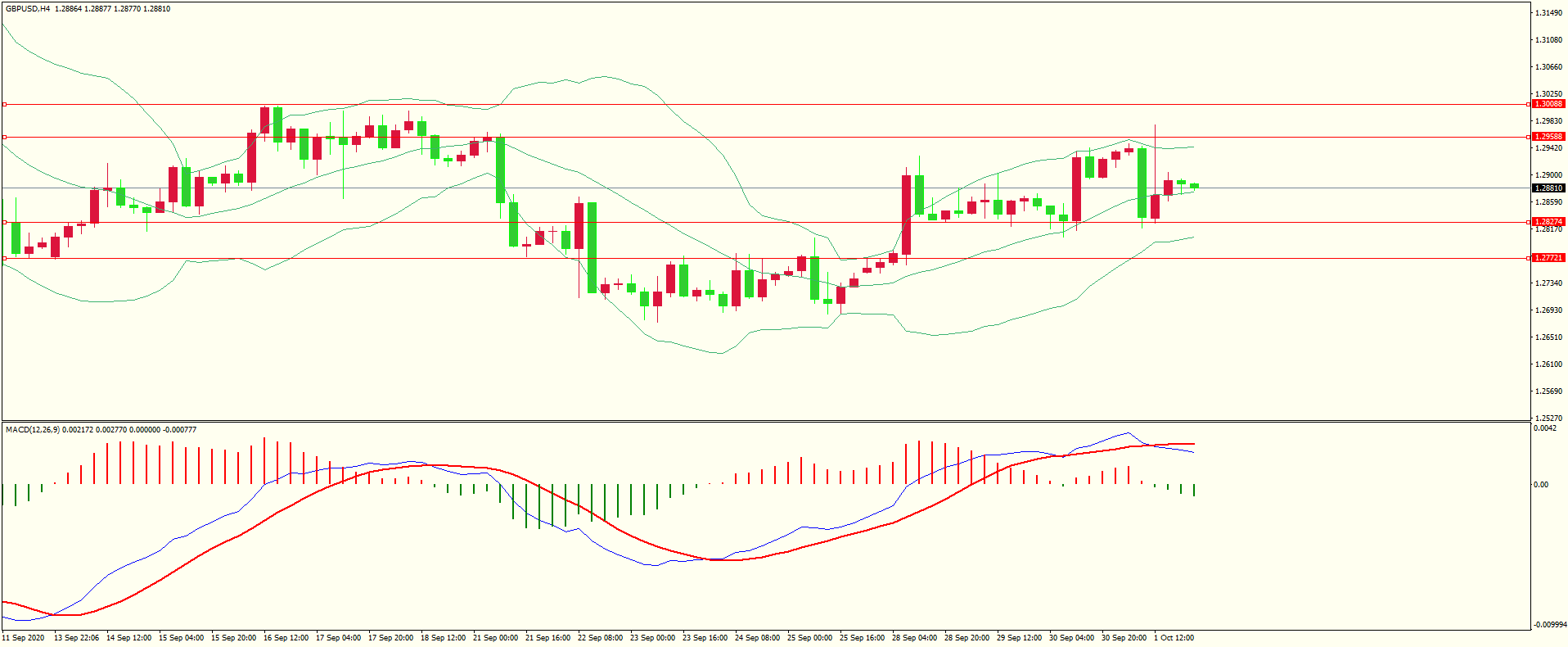This screenshot has height=647, width=1568.
Task: Click the black 1.28810 current price label
Action: (1548, 188)
